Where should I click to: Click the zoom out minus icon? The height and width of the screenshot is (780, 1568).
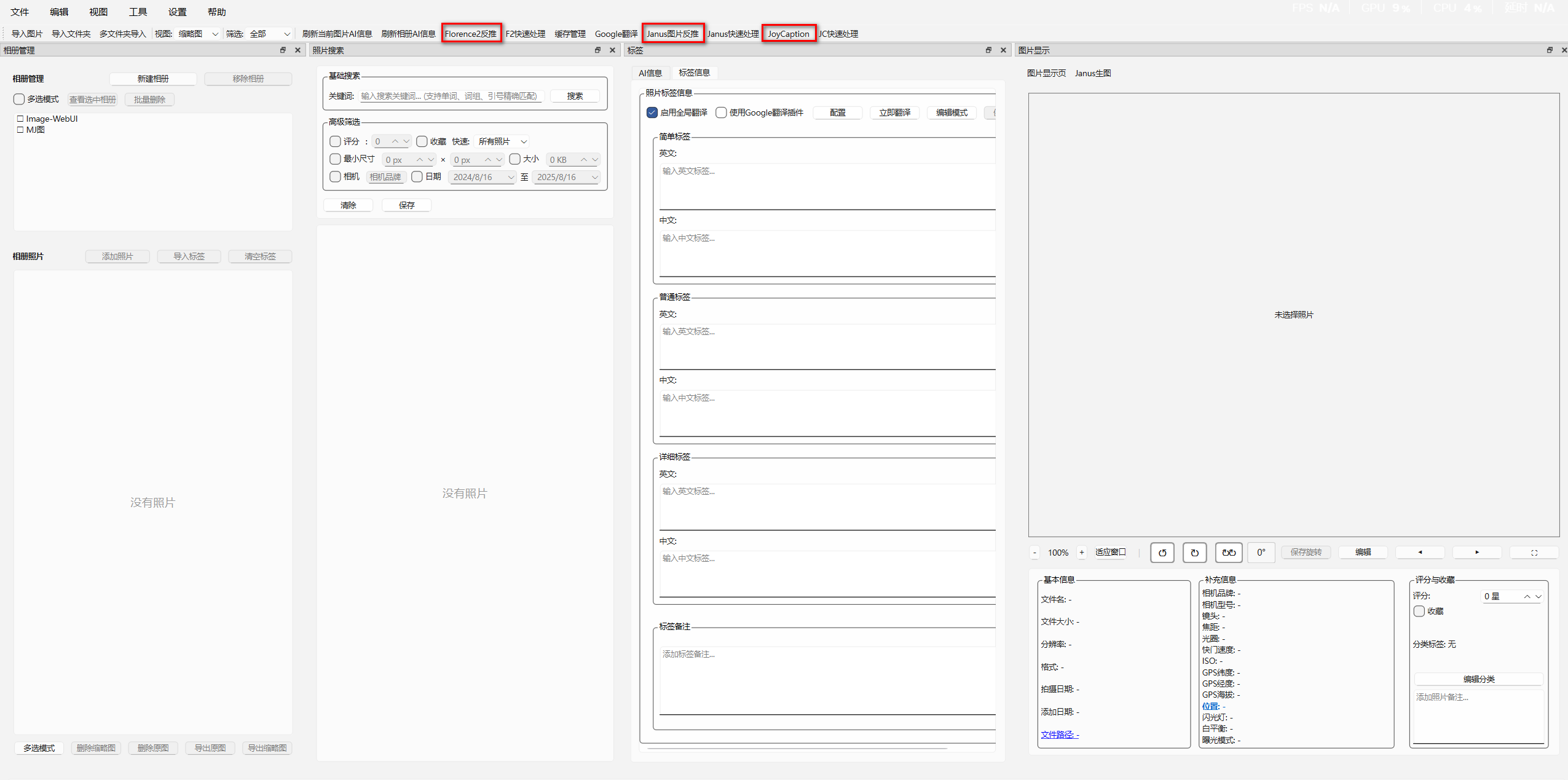click(x=1034, y=553)
